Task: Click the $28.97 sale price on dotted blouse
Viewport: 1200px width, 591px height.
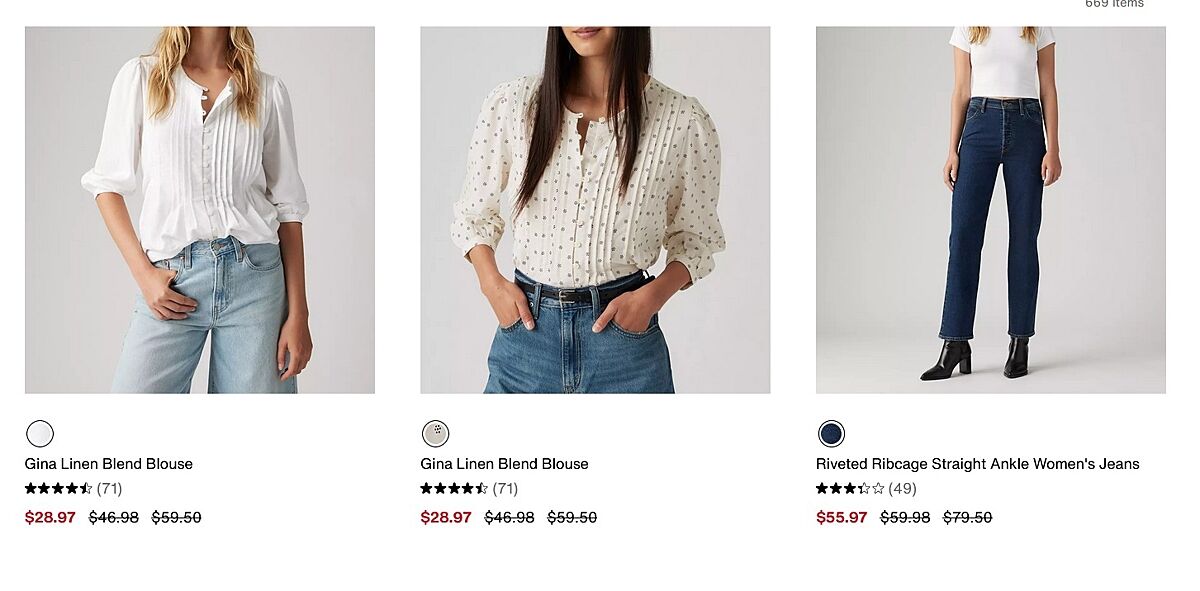Action: [x=446, y=518]
